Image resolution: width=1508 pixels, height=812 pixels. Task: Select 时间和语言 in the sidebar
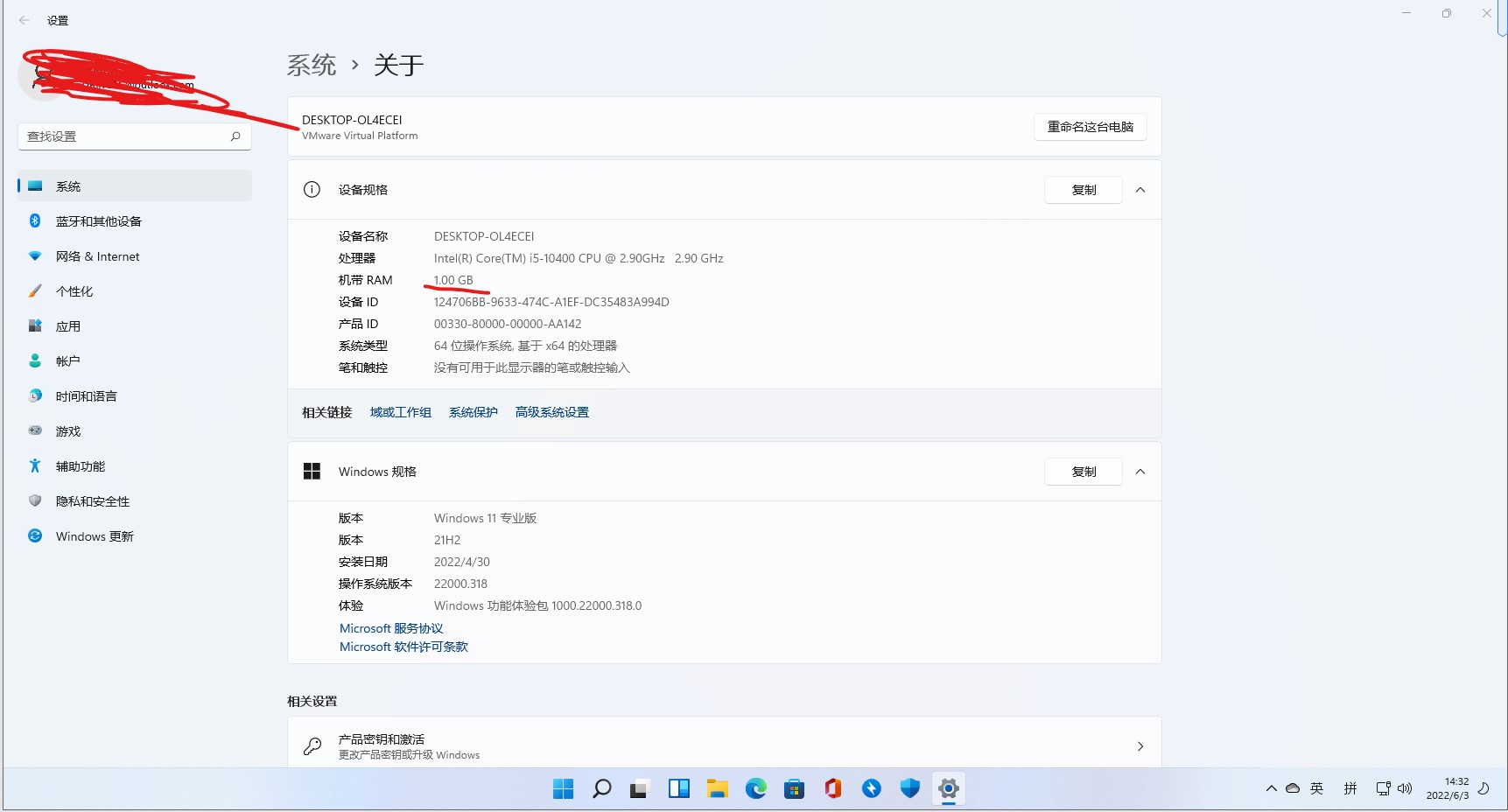pyautogui.click(x=135, y=396)
